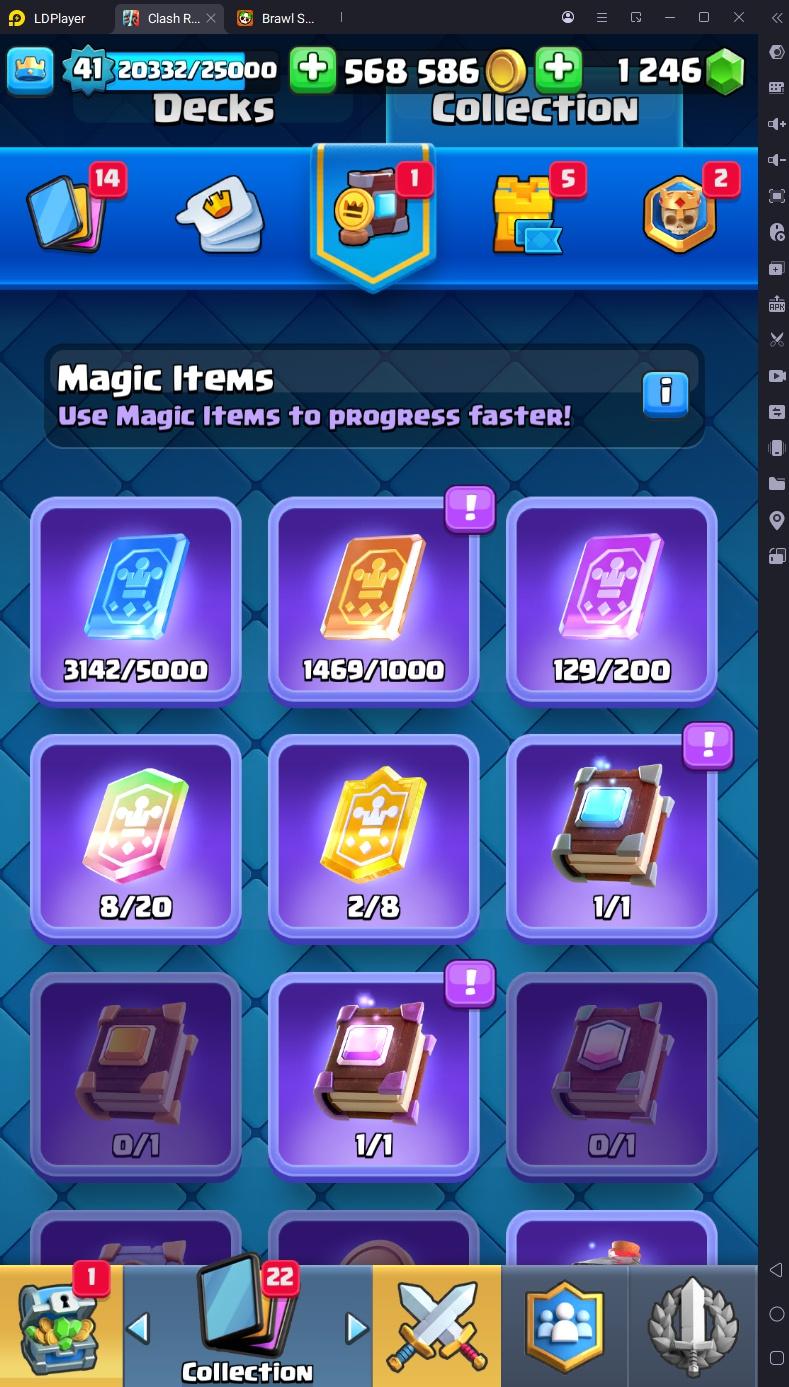Switch to the Collection tab at top
Viewport: 789px width, 1387px height.
pos(535,109)
